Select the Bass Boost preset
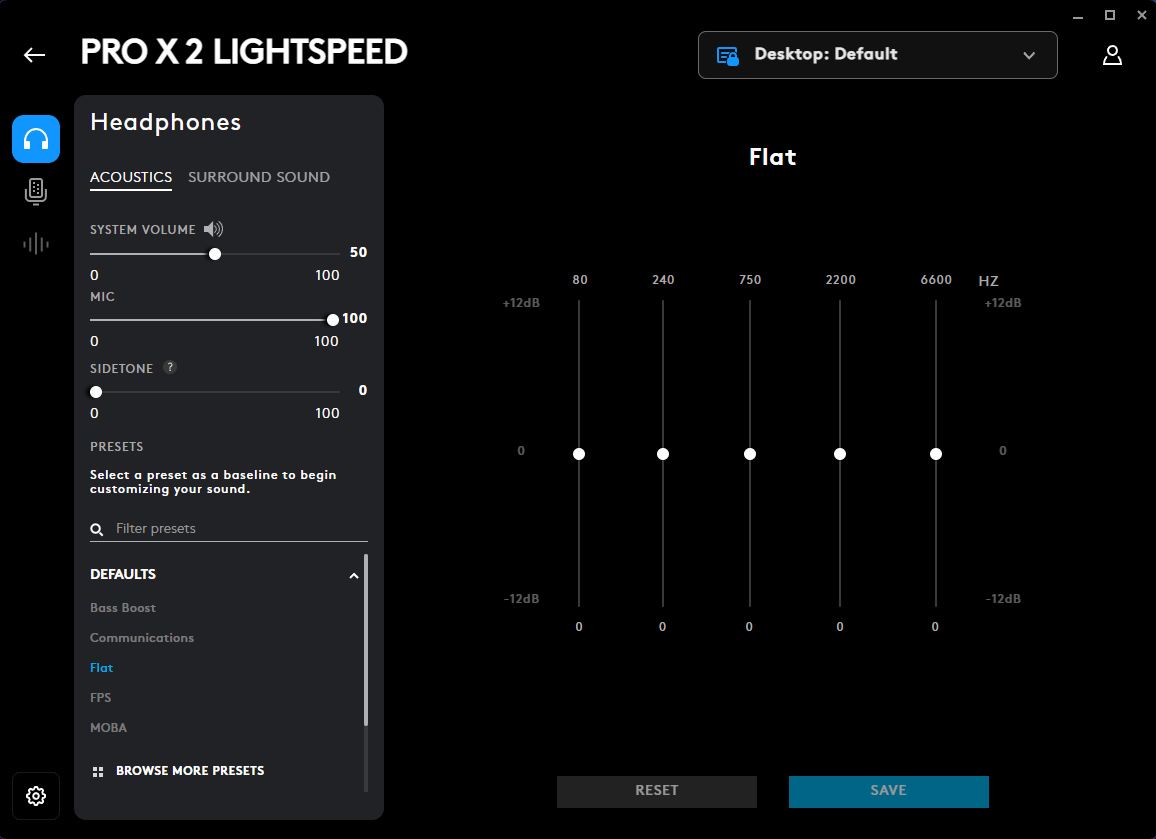The image size is (1156, 839). click(x=123, y=608)
